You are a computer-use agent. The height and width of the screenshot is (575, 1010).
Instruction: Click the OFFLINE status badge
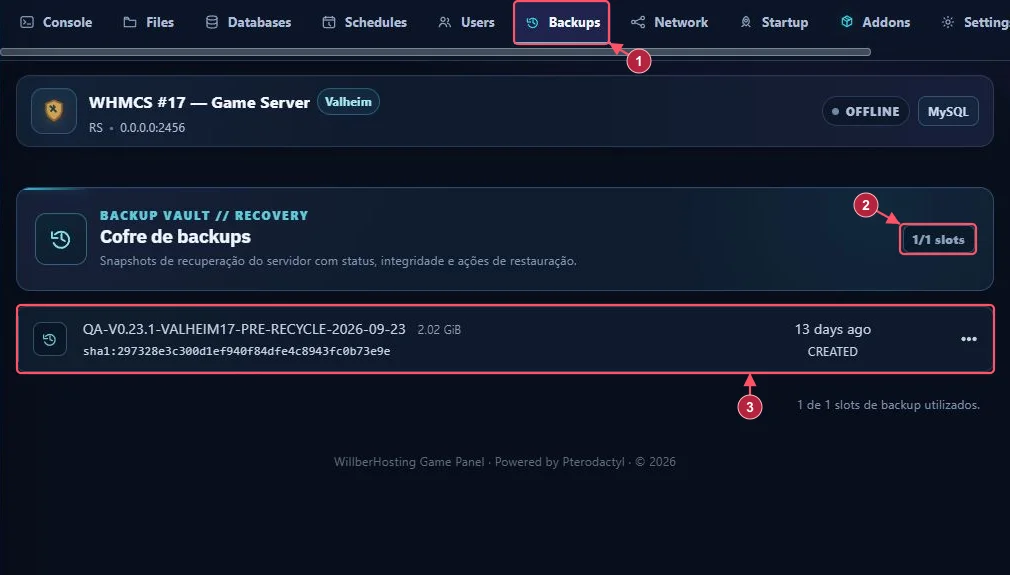pyautogui.click(x=866, y=111)
